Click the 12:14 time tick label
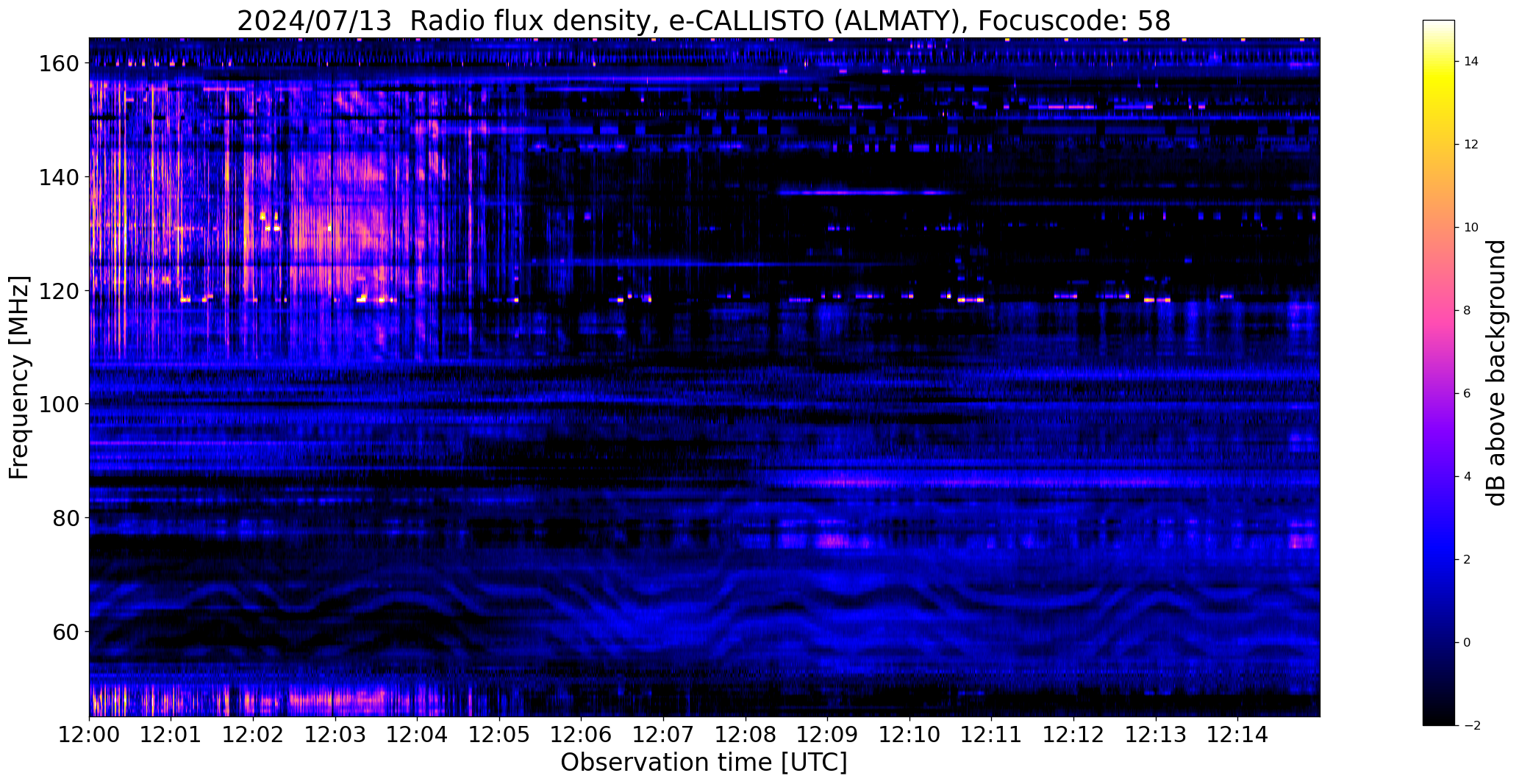This screenshot has height=784, width=1519. click(x=1237, y=735)
